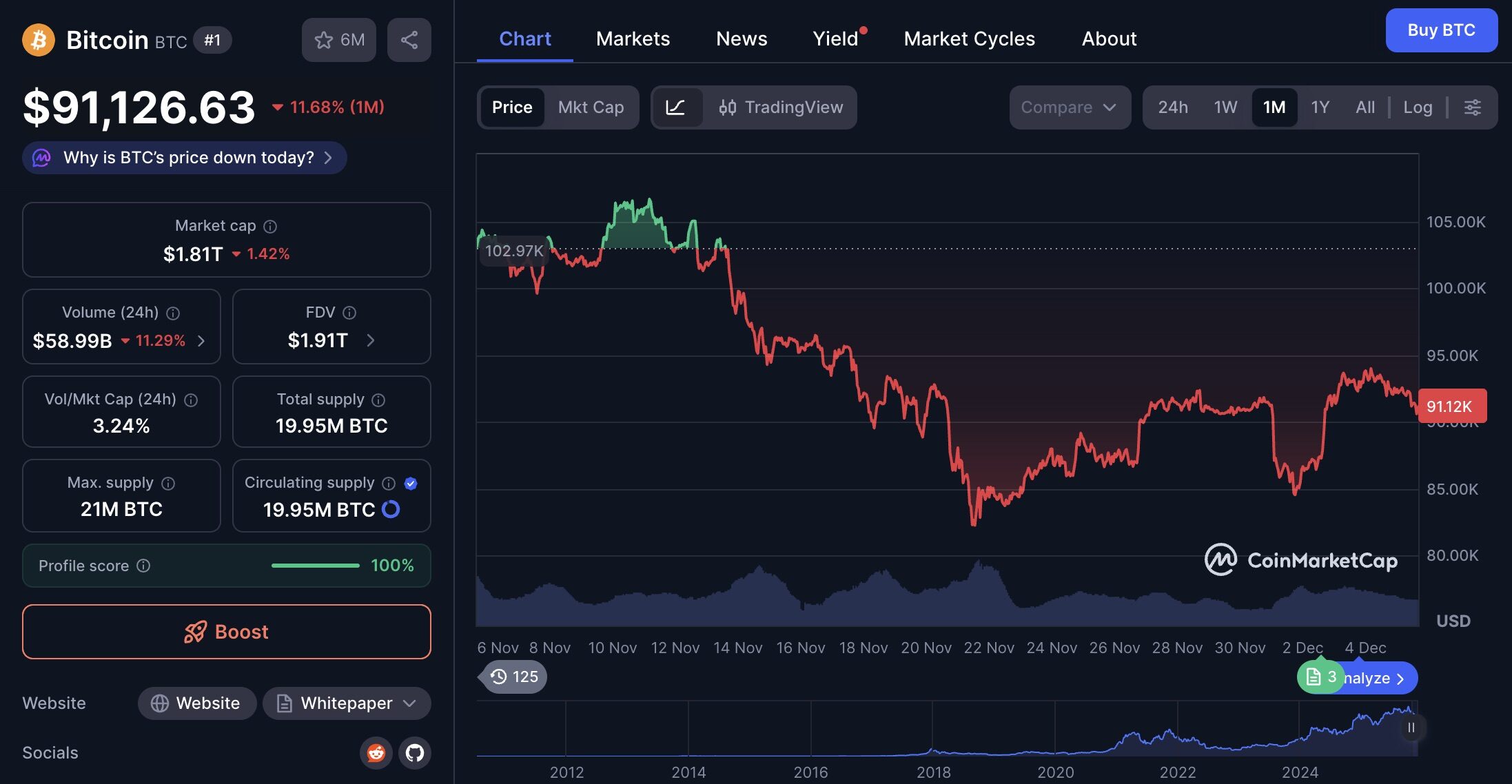Select the 1Y time range
Screen dimensions: 1512x784
coord(1320,107)
